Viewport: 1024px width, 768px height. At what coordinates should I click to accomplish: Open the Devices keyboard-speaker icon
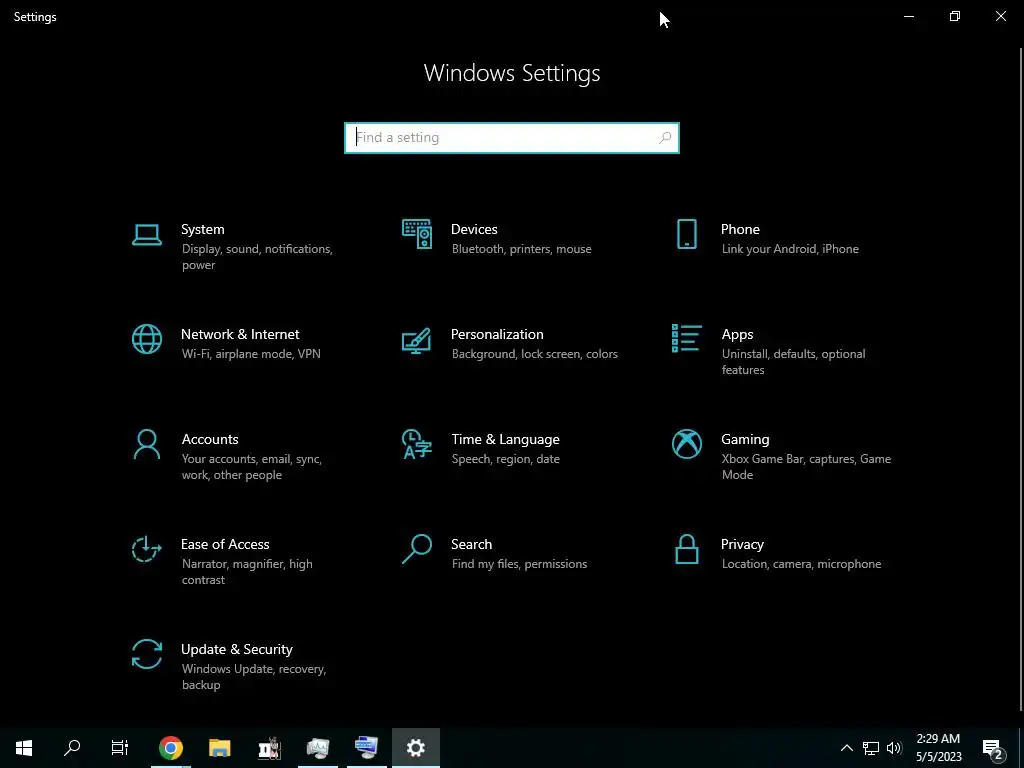click(417, 234)
